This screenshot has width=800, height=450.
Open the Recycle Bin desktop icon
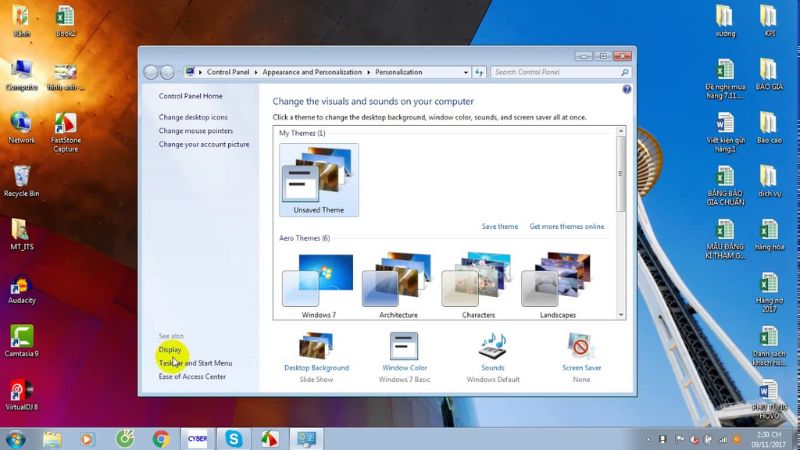tap(21, 181)
